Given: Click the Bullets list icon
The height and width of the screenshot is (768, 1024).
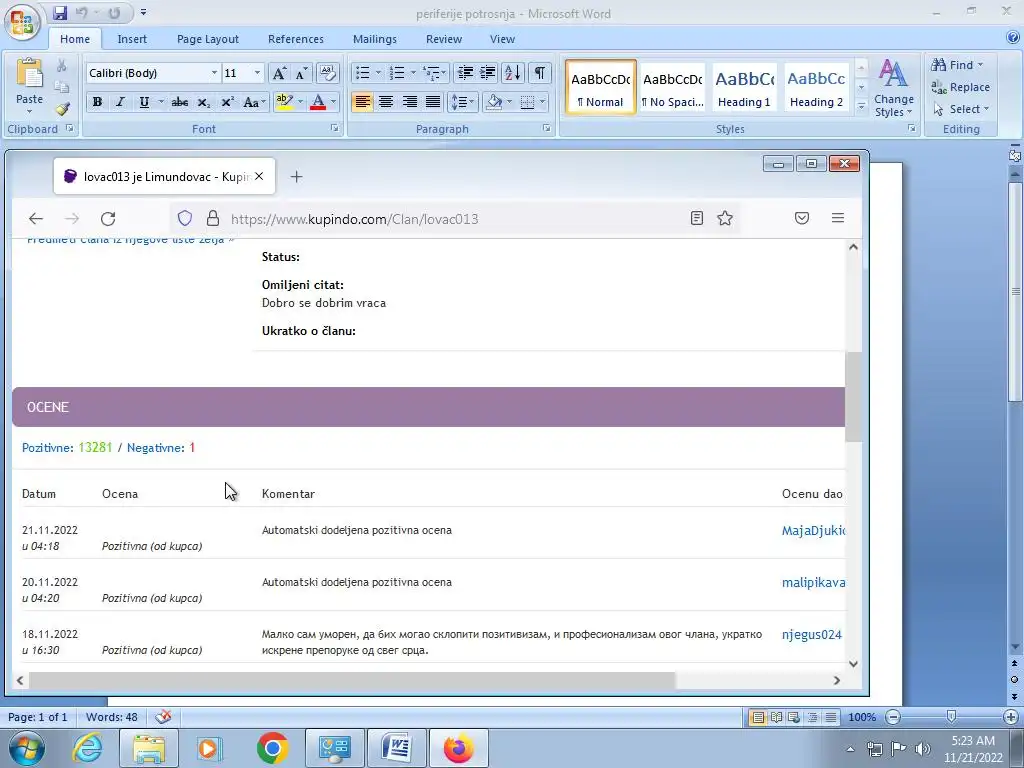Looking at the screenshot, I should tap(363, 72).
